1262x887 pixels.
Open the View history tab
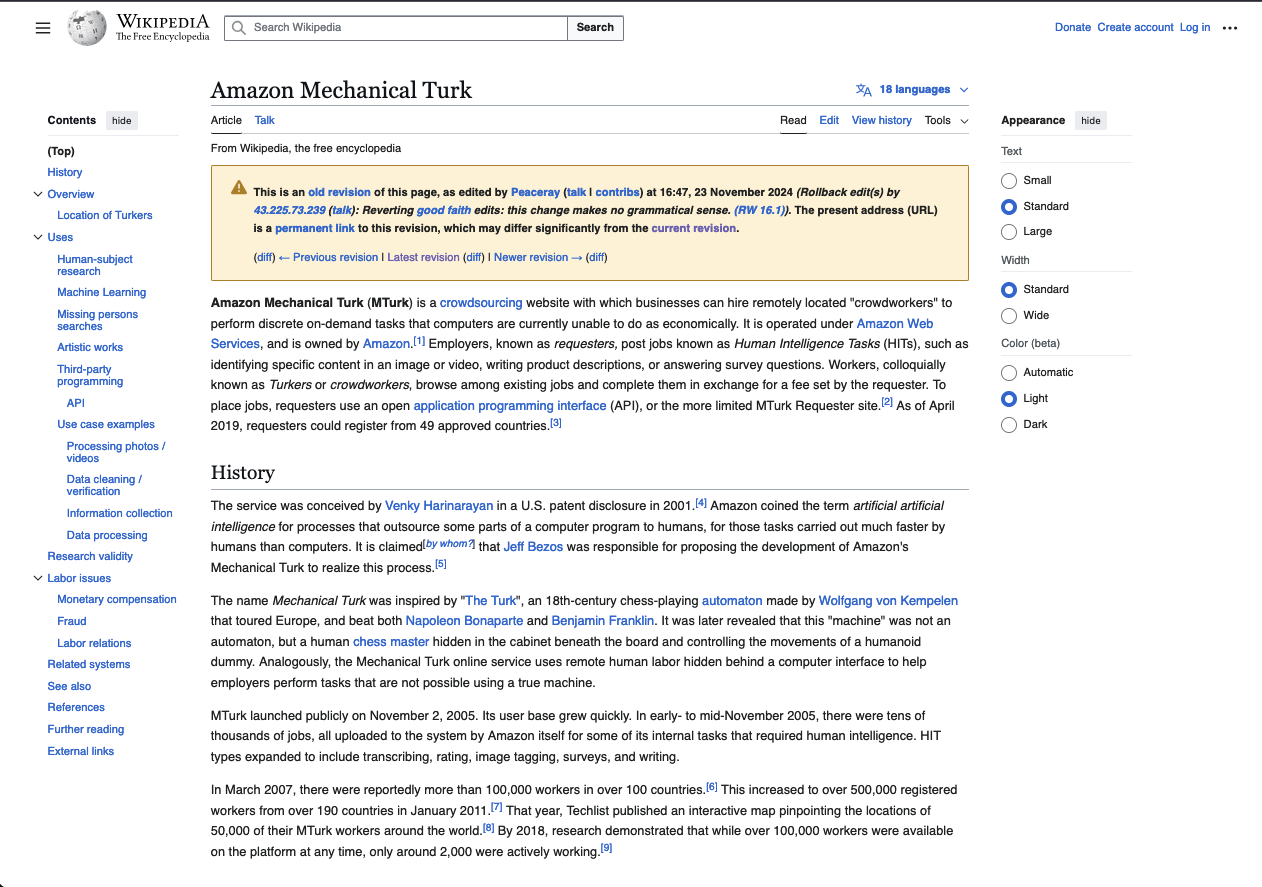click(x=881, y=120)
